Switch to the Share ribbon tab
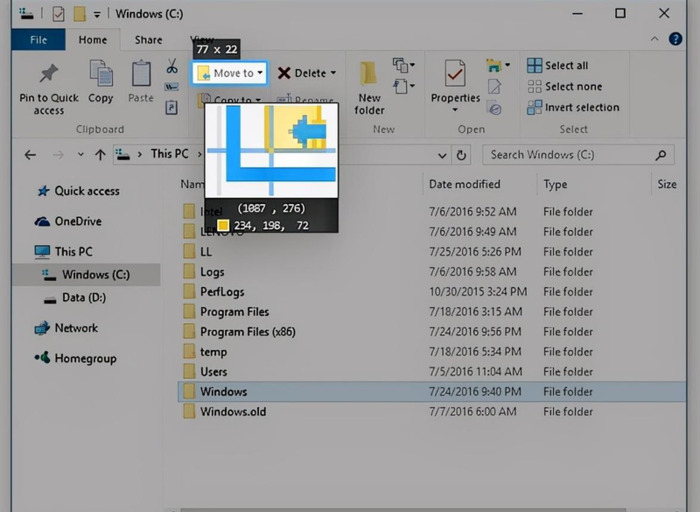Screen dimensions: 700x512 point(148,40)
